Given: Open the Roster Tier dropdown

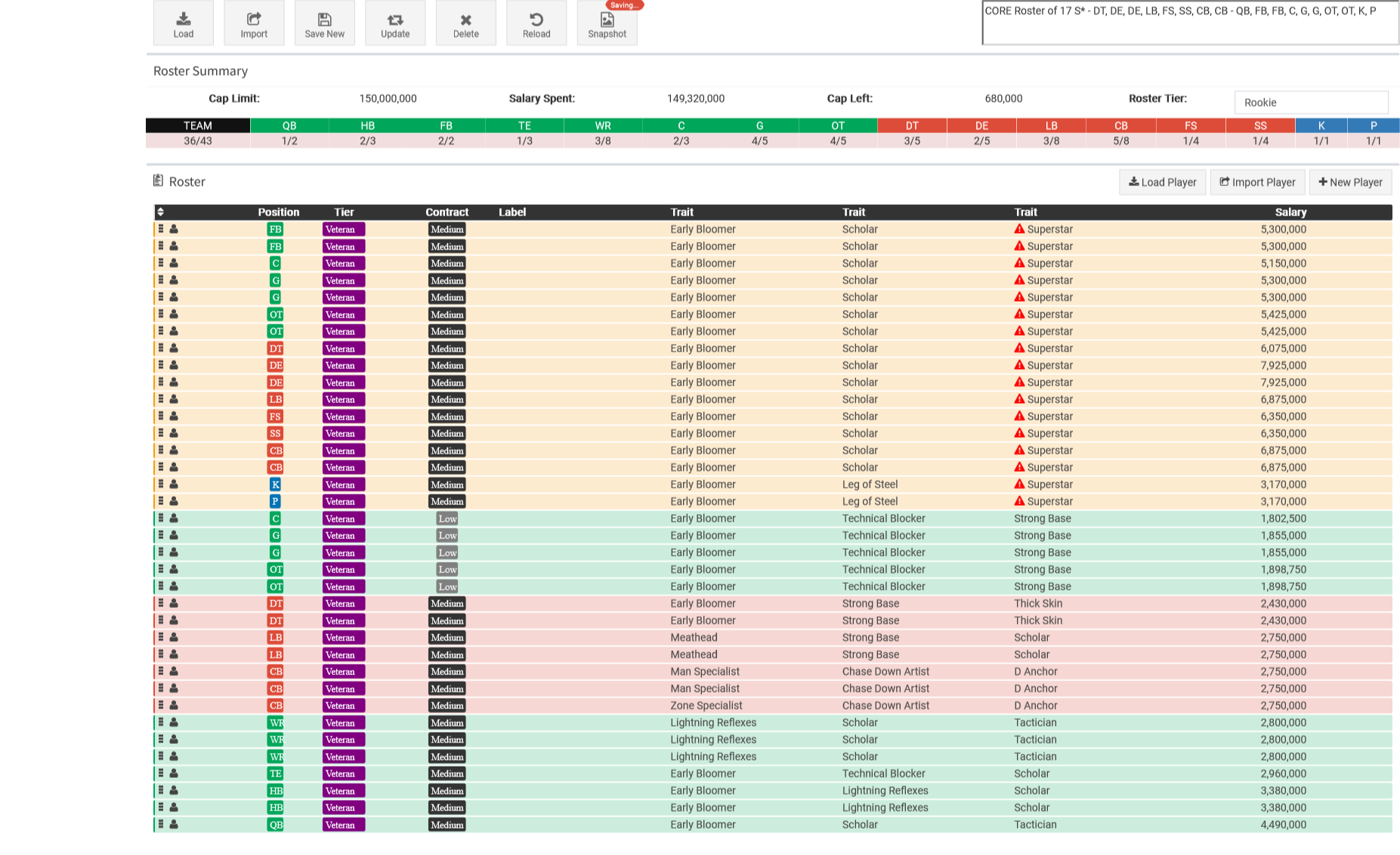Looking at the screenshot, I should tap(1311, 103).
